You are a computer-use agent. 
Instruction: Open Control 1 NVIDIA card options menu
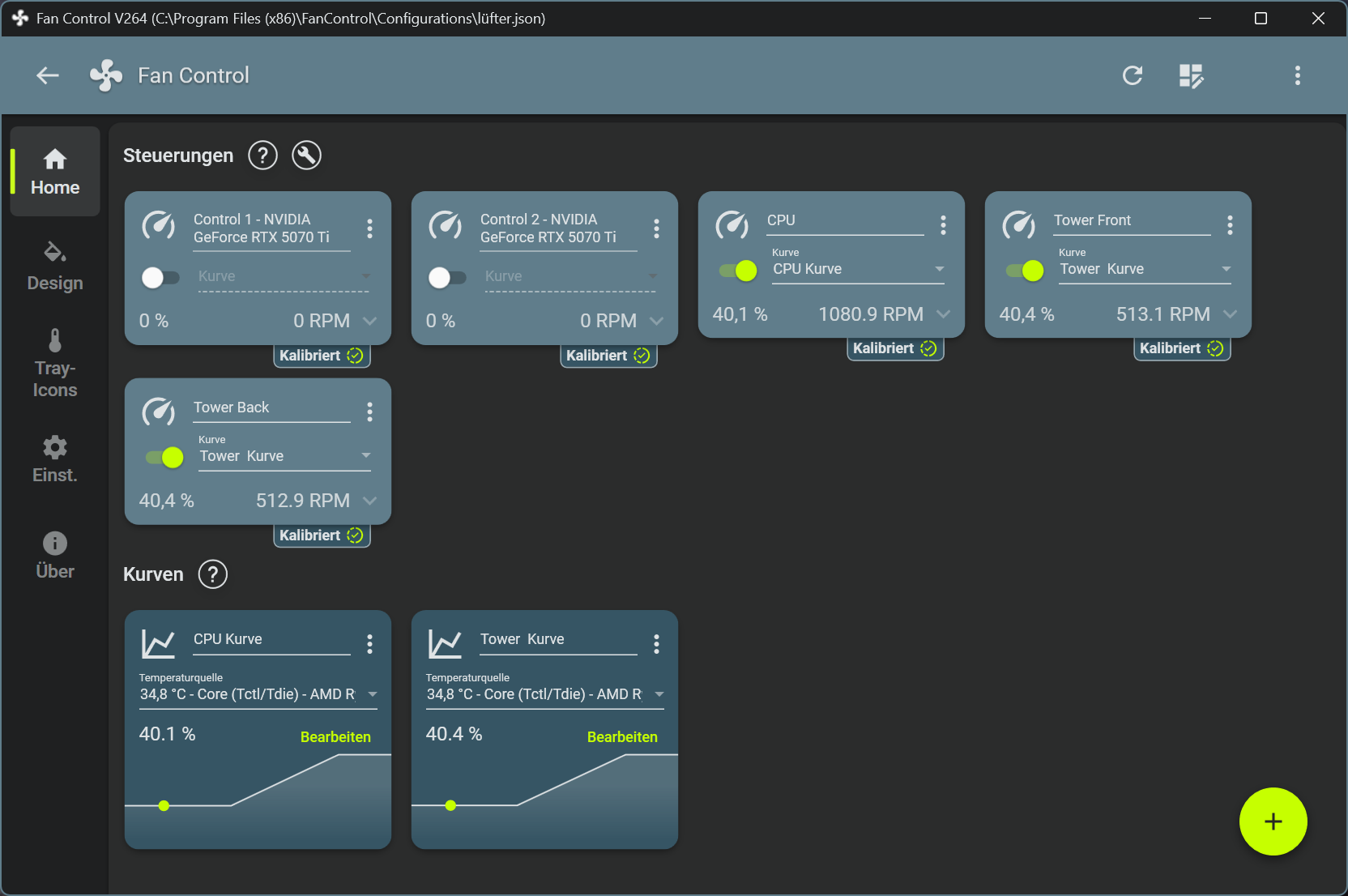click(x=370, y=228)
